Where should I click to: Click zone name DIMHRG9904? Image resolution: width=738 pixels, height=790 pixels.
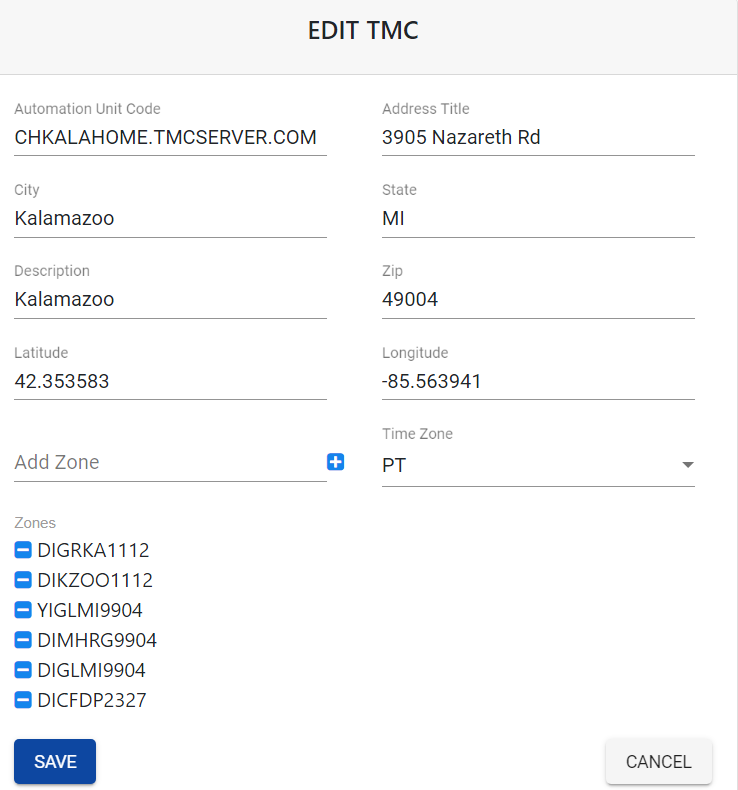pyautogui.click(x=97, y=640)
